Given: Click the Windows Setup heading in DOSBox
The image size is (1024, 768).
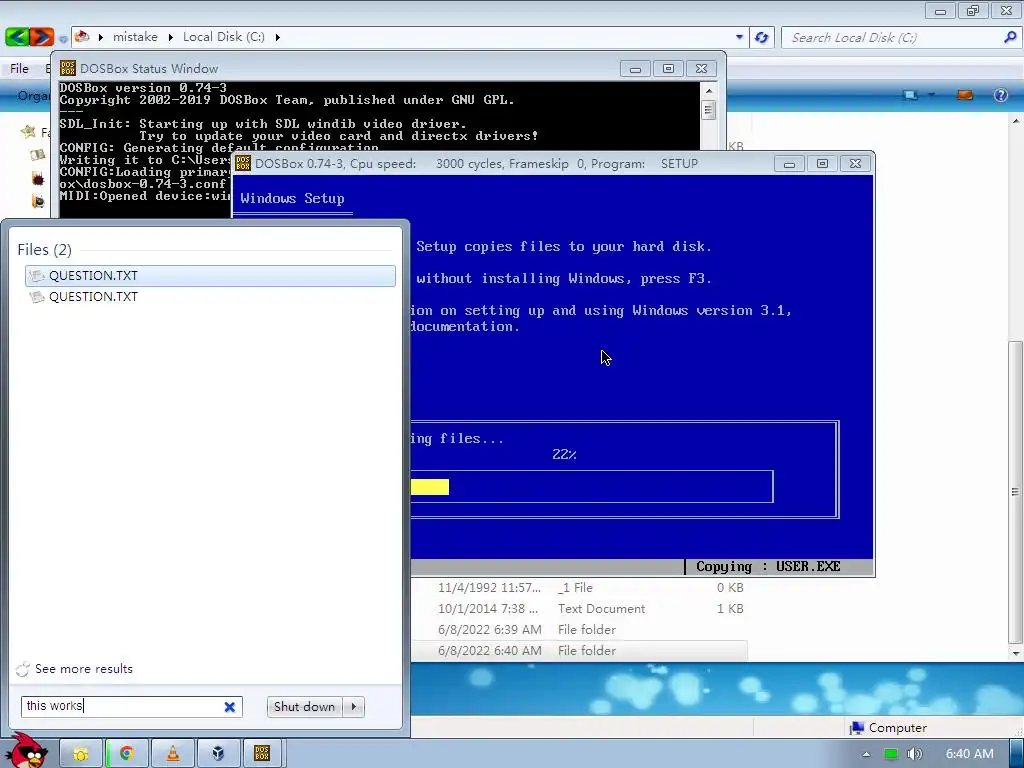Looking at the screenshot, I should [x=292, y=199].
